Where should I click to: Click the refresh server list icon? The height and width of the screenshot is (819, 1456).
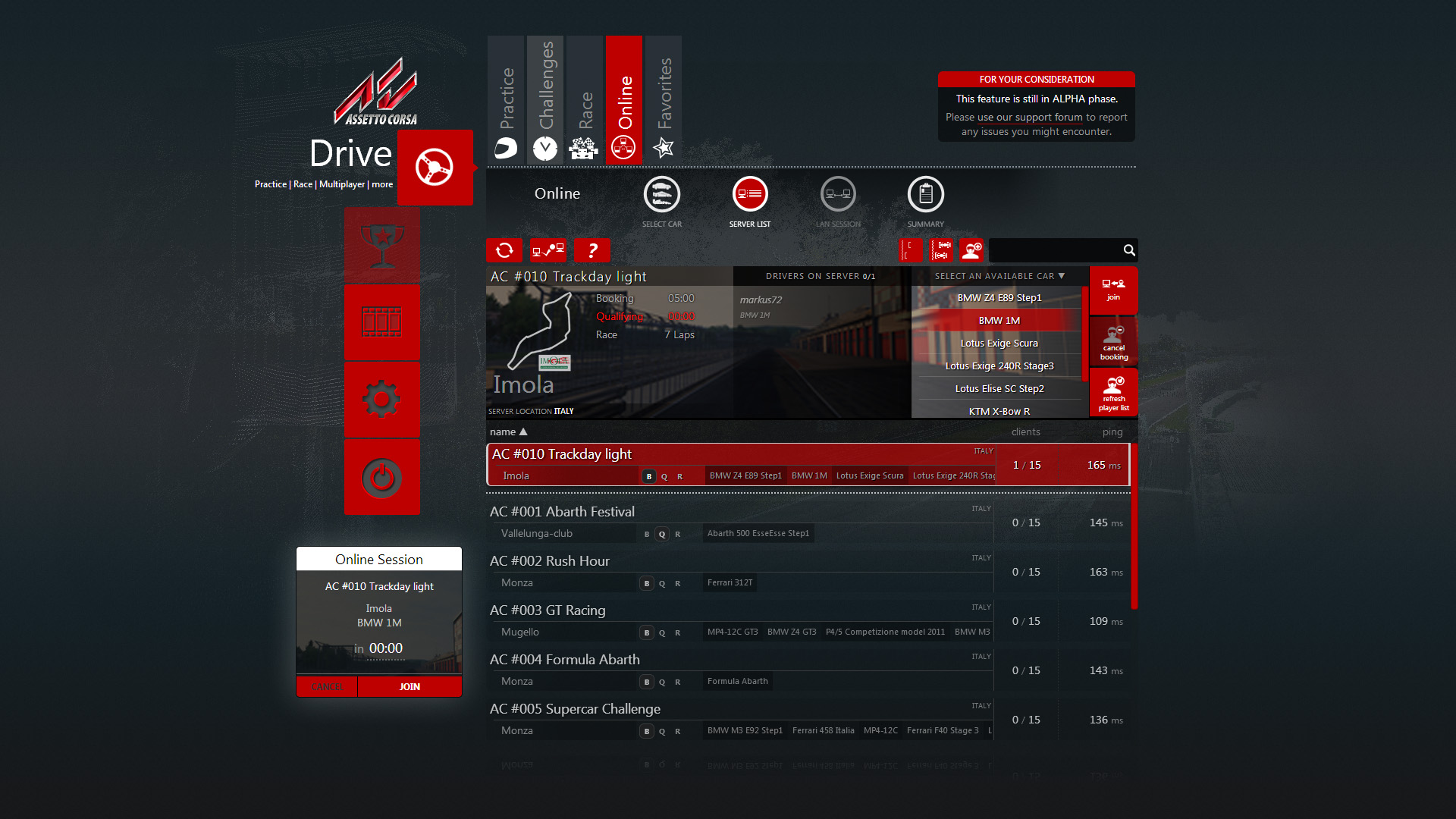click(504, 250)
